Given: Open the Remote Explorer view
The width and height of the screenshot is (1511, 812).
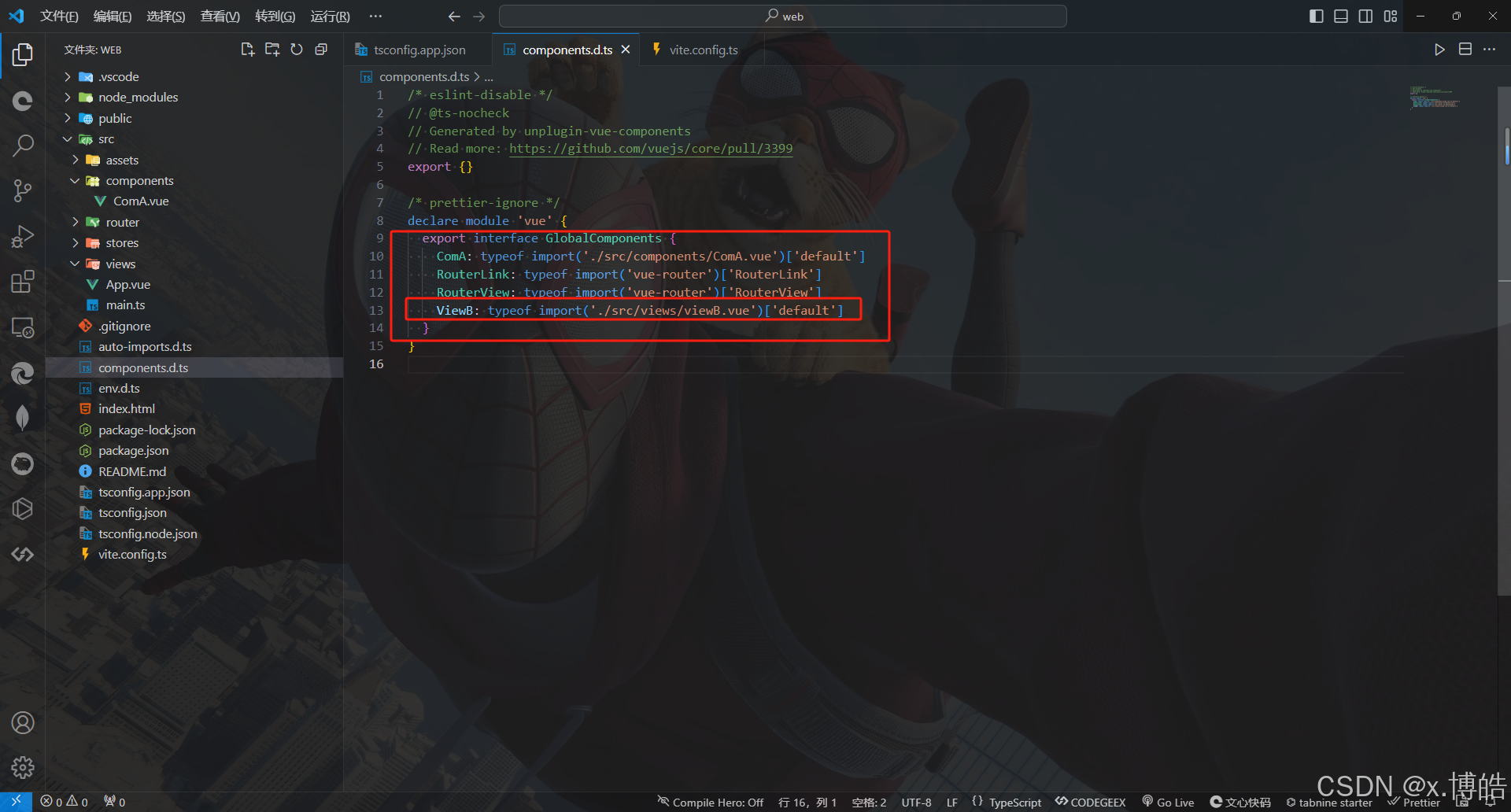Looking at the screenshot, I should 23,327.
